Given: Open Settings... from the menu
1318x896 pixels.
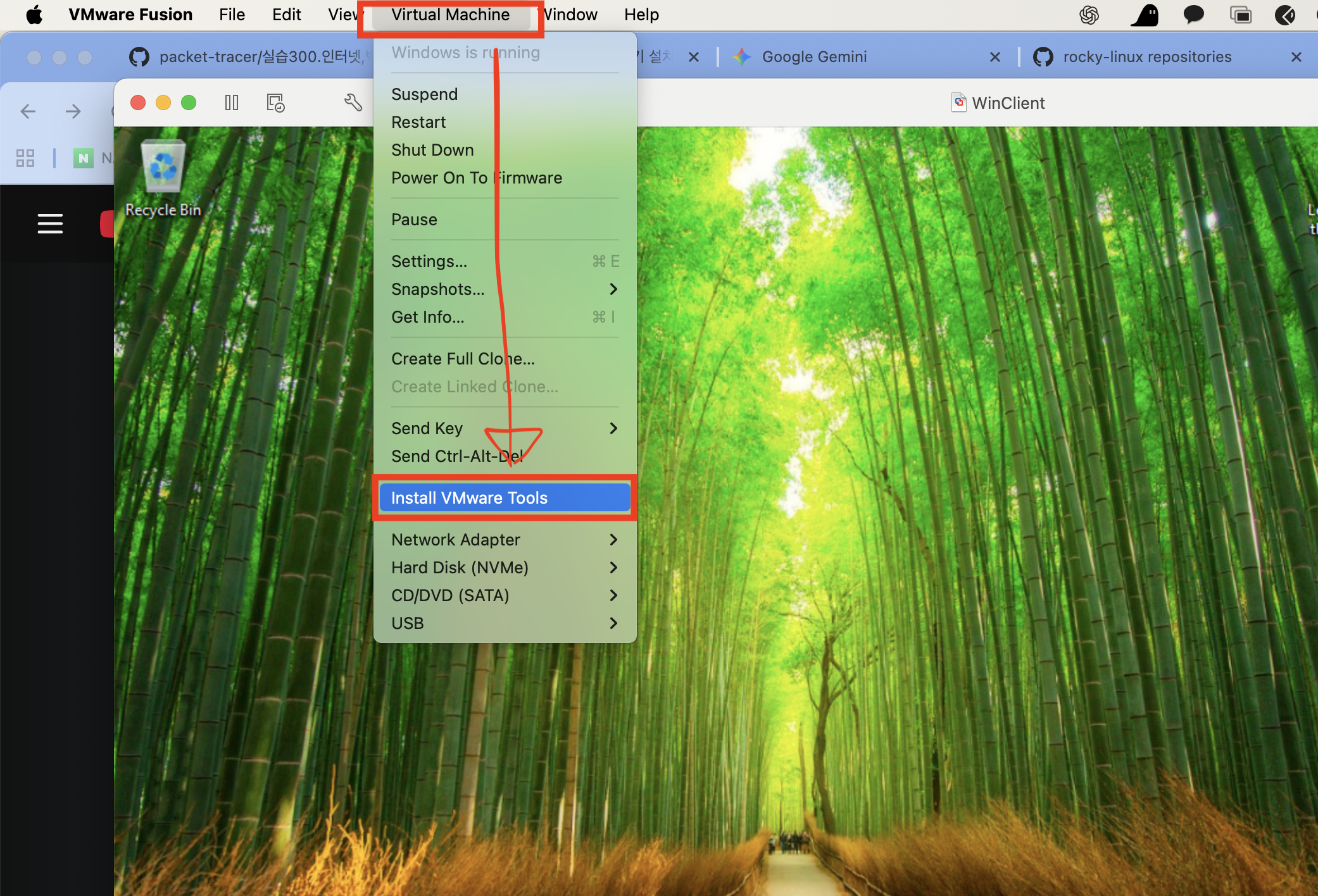Looking at the screenshot, I should pyautogui.click(x=505, y=261).
